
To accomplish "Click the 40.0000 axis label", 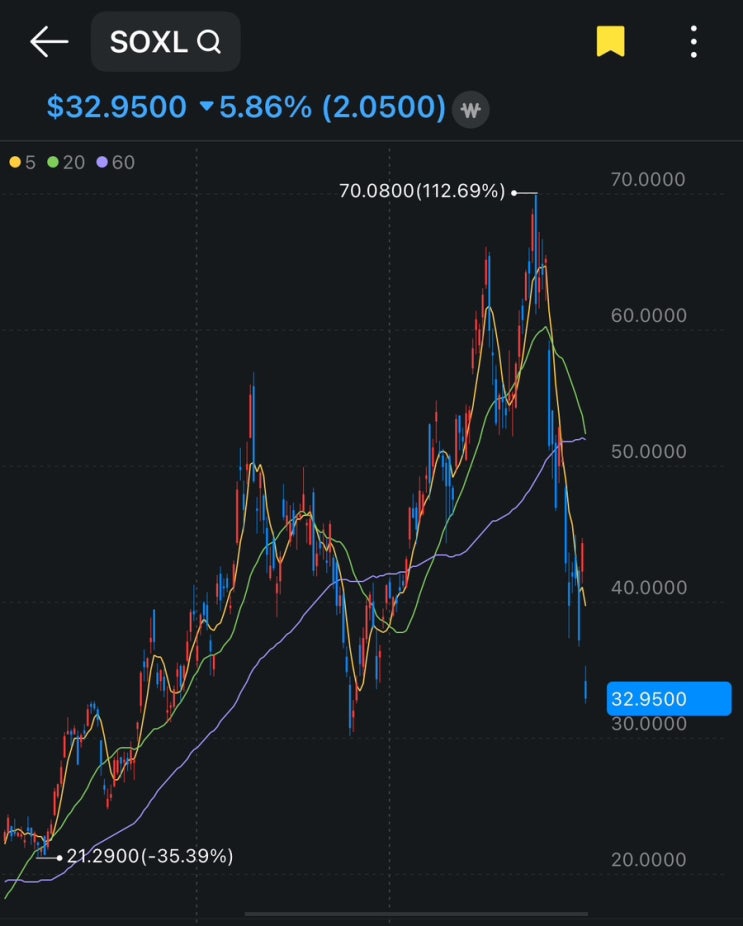I will [649, 588].
